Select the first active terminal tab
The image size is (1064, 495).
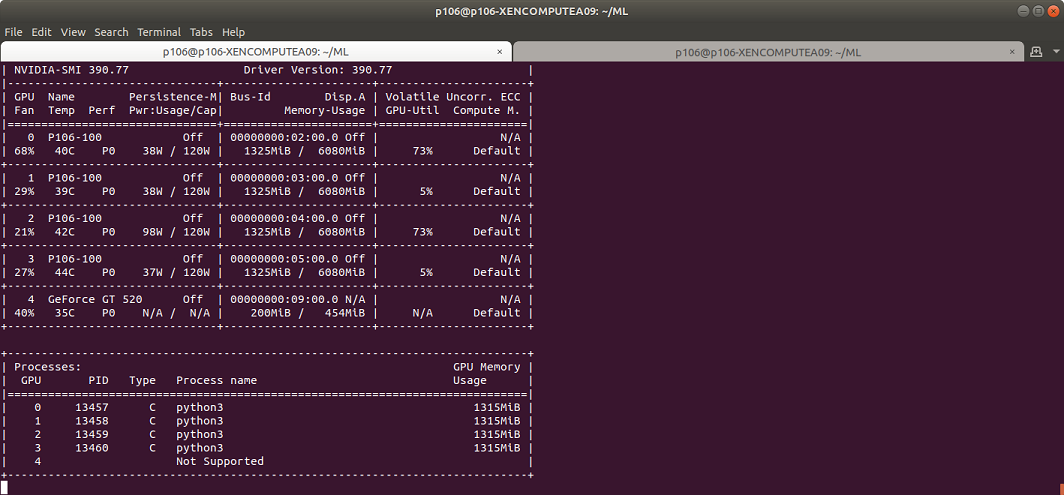point(256,52)
